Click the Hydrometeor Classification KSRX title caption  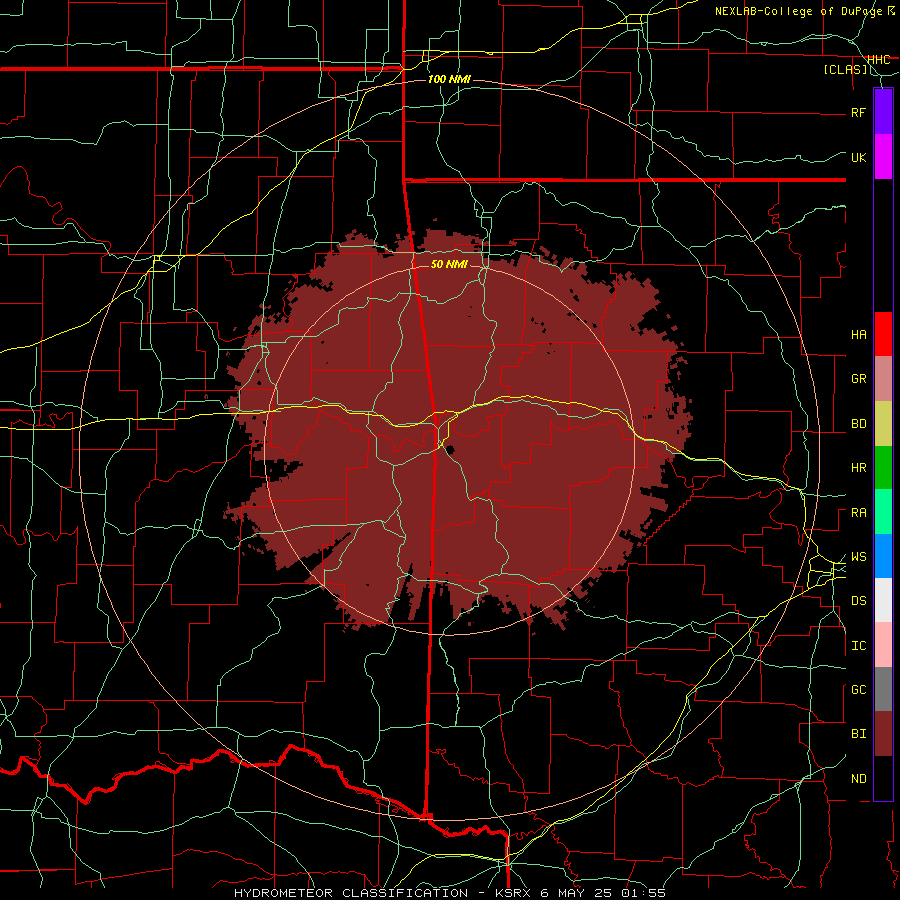[449, 893]
